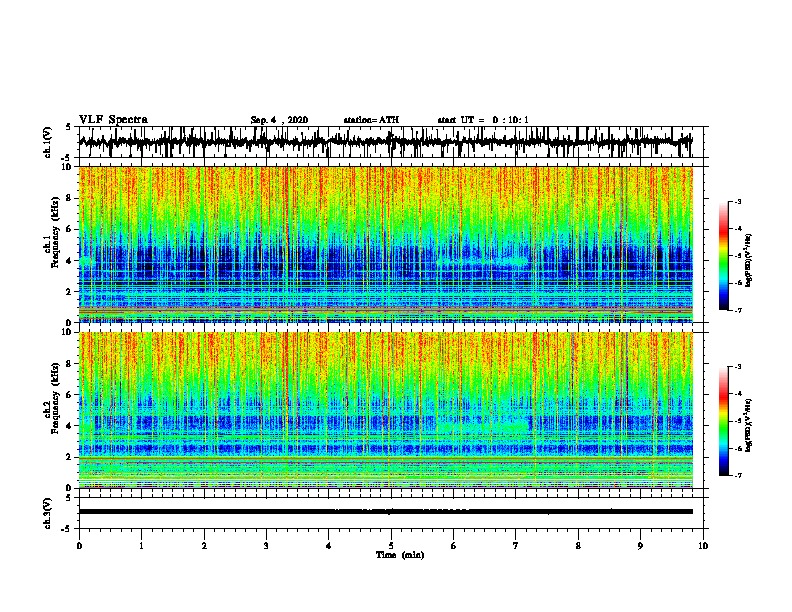Click the "-3" label on ch.1 color bar
Viewport: 792px width, 612px height.
point(738,201)
